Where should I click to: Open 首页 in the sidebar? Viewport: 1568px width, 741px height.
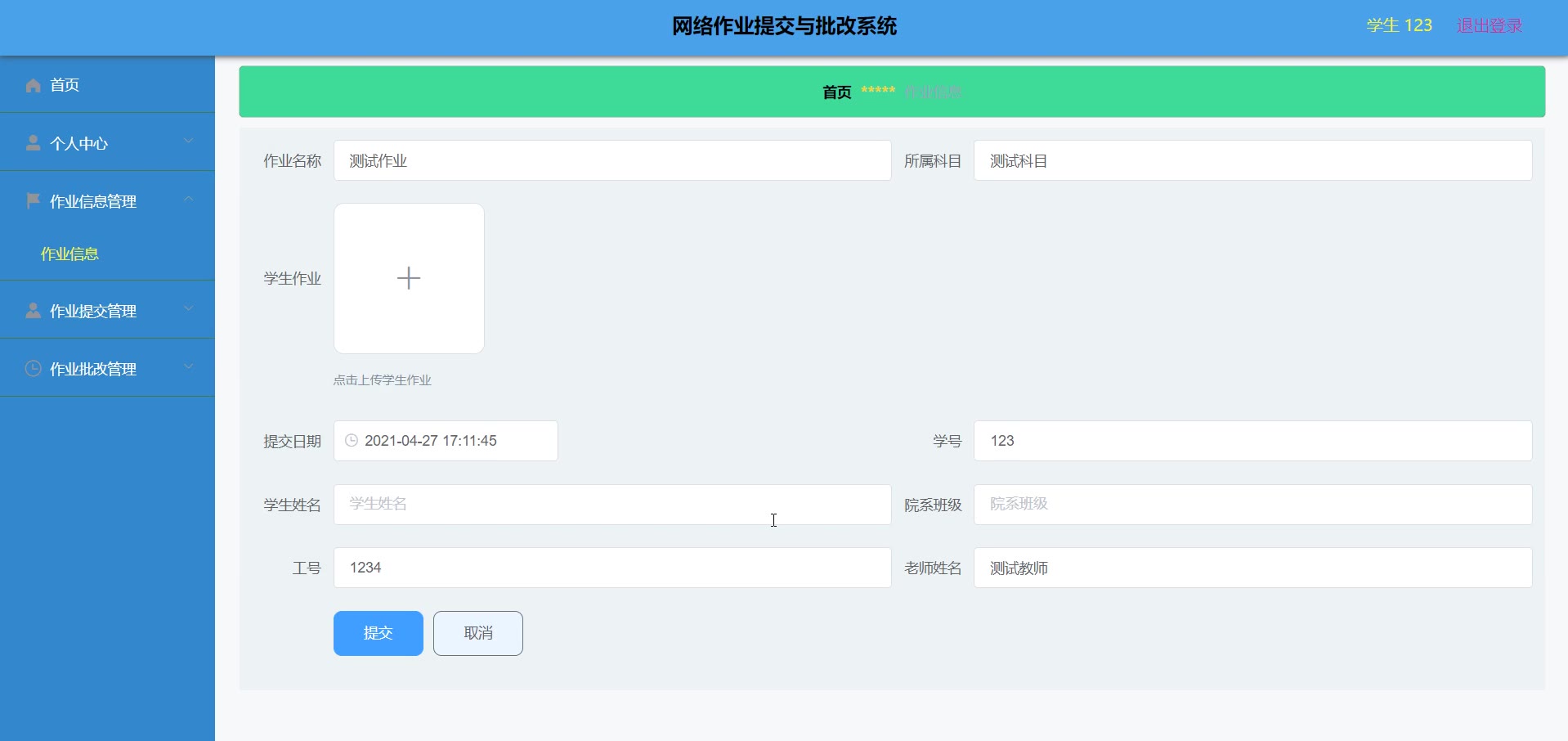coord(107,84)
